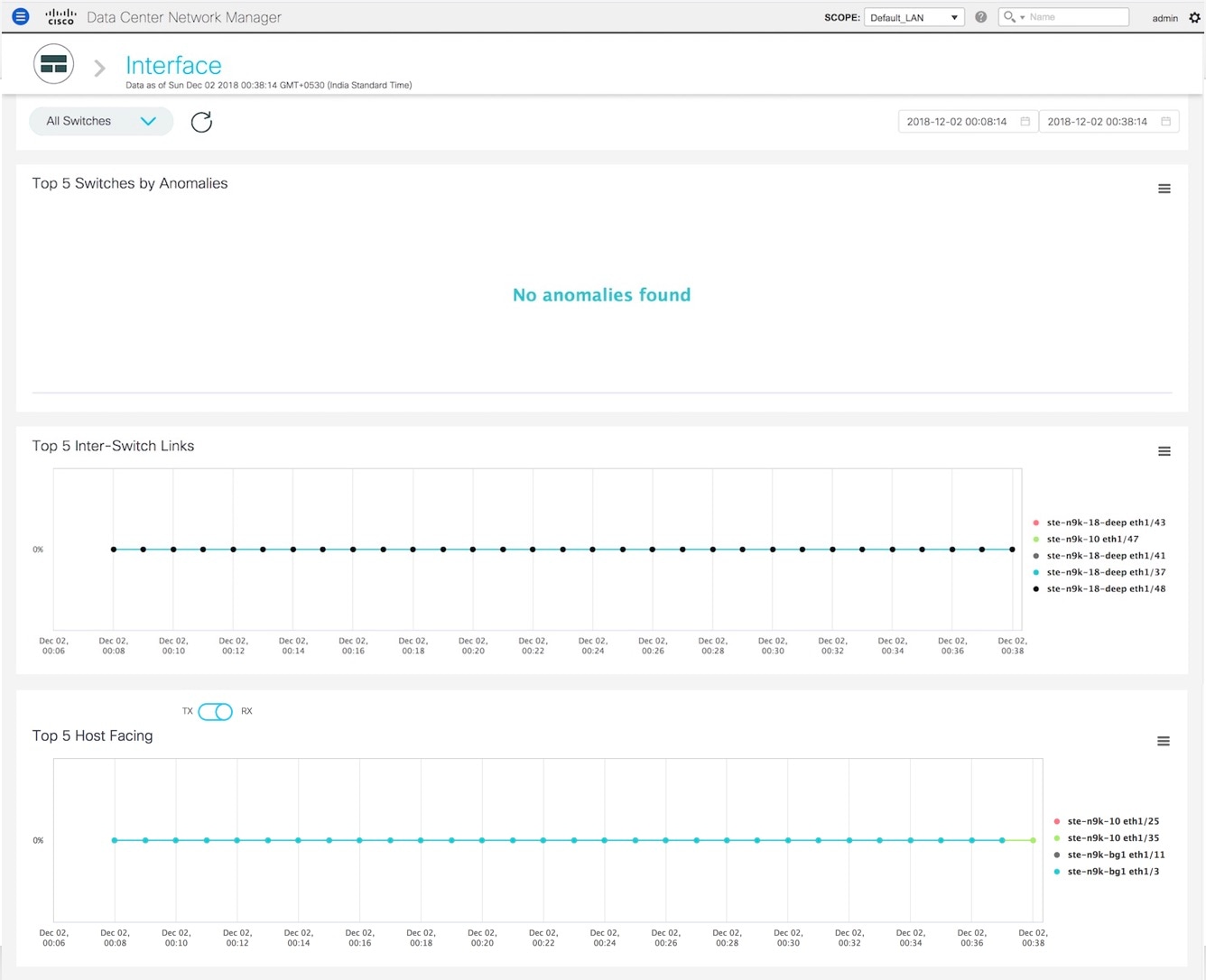Click the Interface dashboard icon
Viewport: 1206px width, 980px height.
point(53,64)
